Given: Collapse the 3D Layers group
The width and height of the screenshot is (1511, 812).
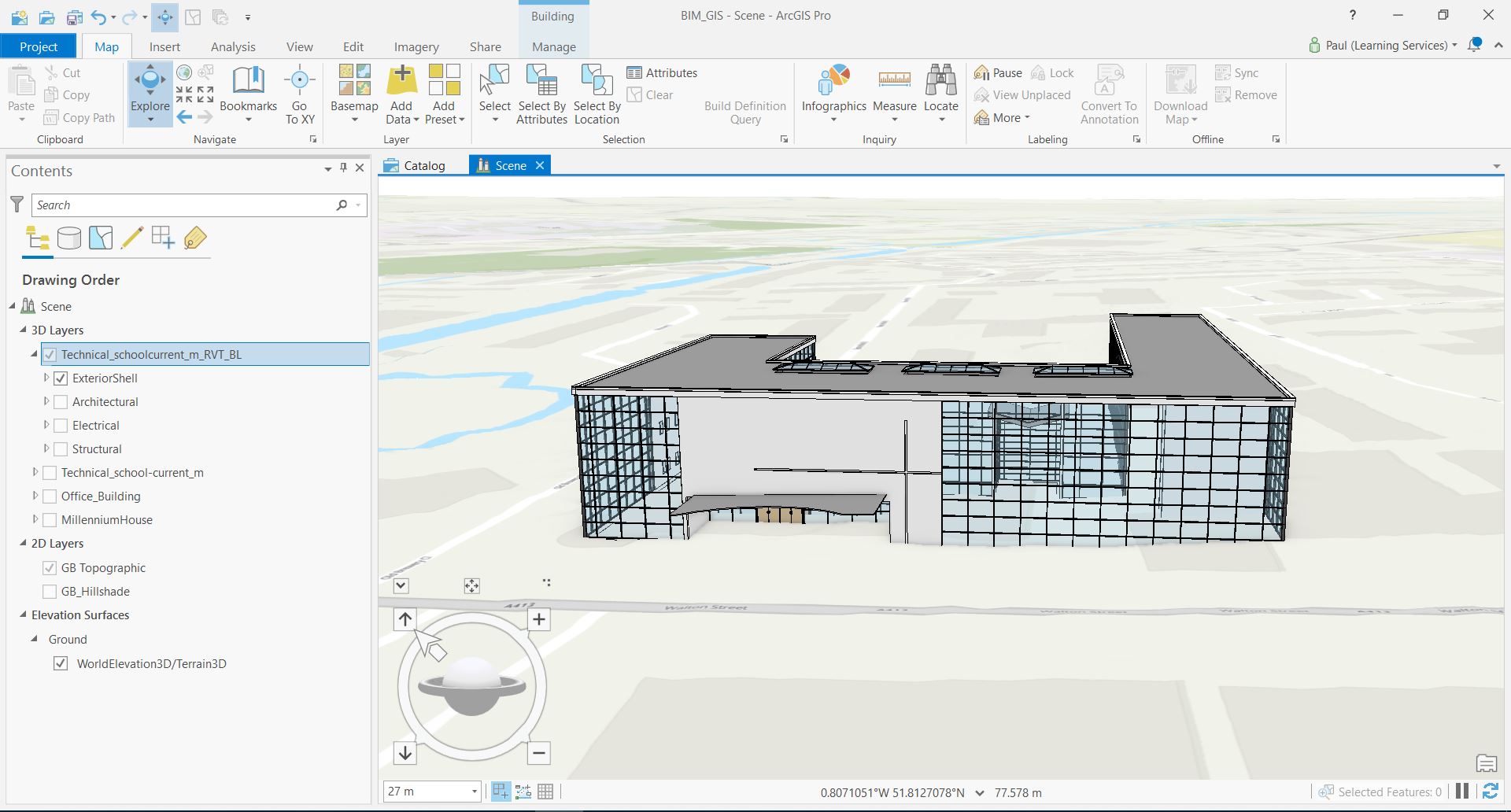Looking at the screenshot, I should [x=22, y=330].
